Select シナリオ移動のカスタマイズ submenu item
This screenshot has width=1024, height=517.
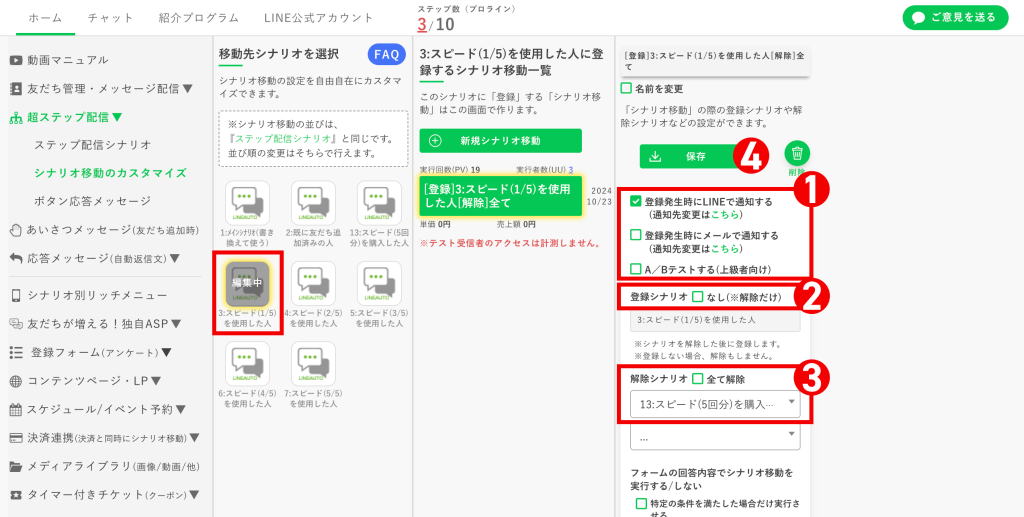[110, 173]
